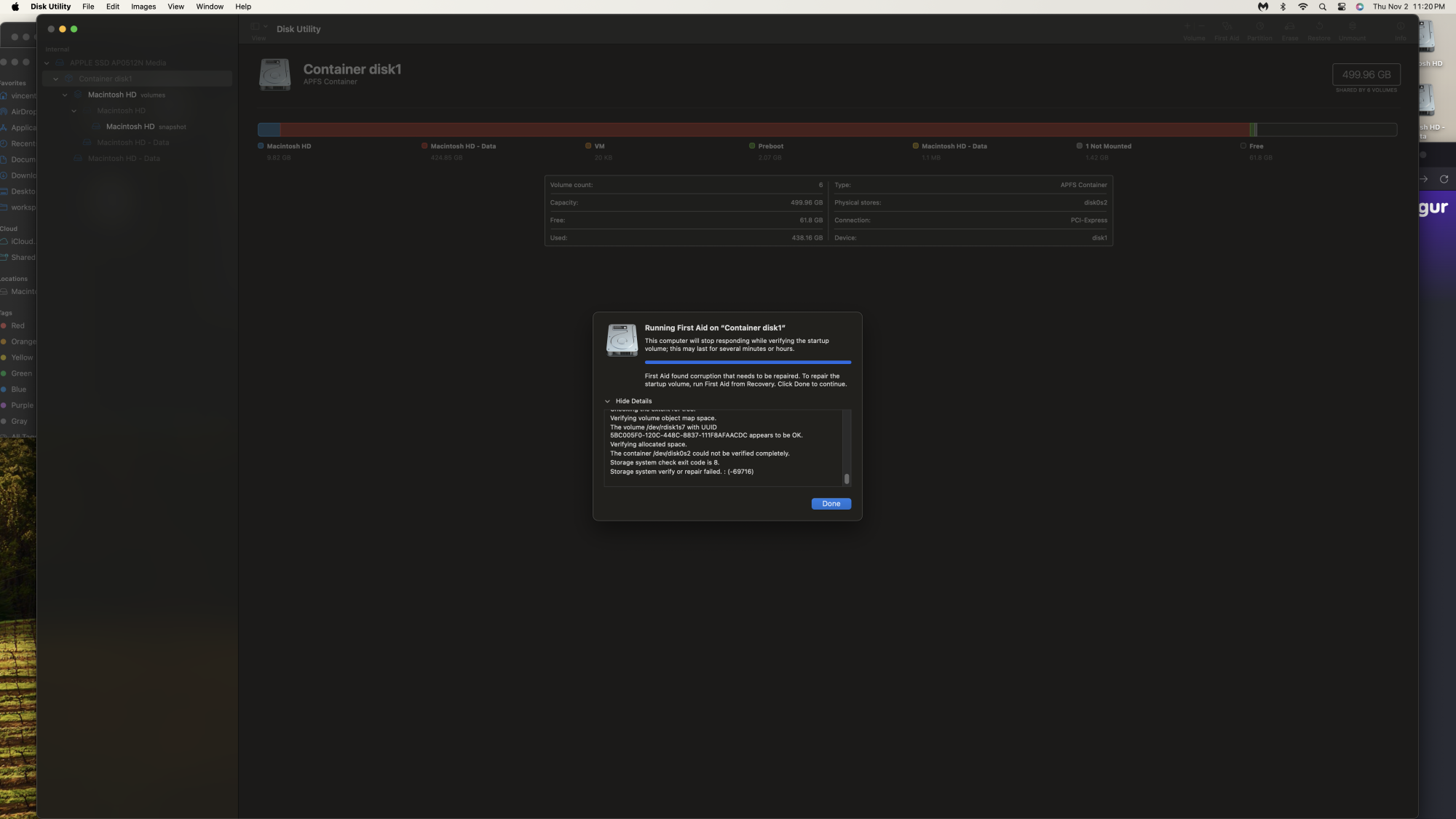Collapse the Container disk1 chevron
Image resolution: width=1456 pixels, height=819 pixels.
click(x=55, y=79)
